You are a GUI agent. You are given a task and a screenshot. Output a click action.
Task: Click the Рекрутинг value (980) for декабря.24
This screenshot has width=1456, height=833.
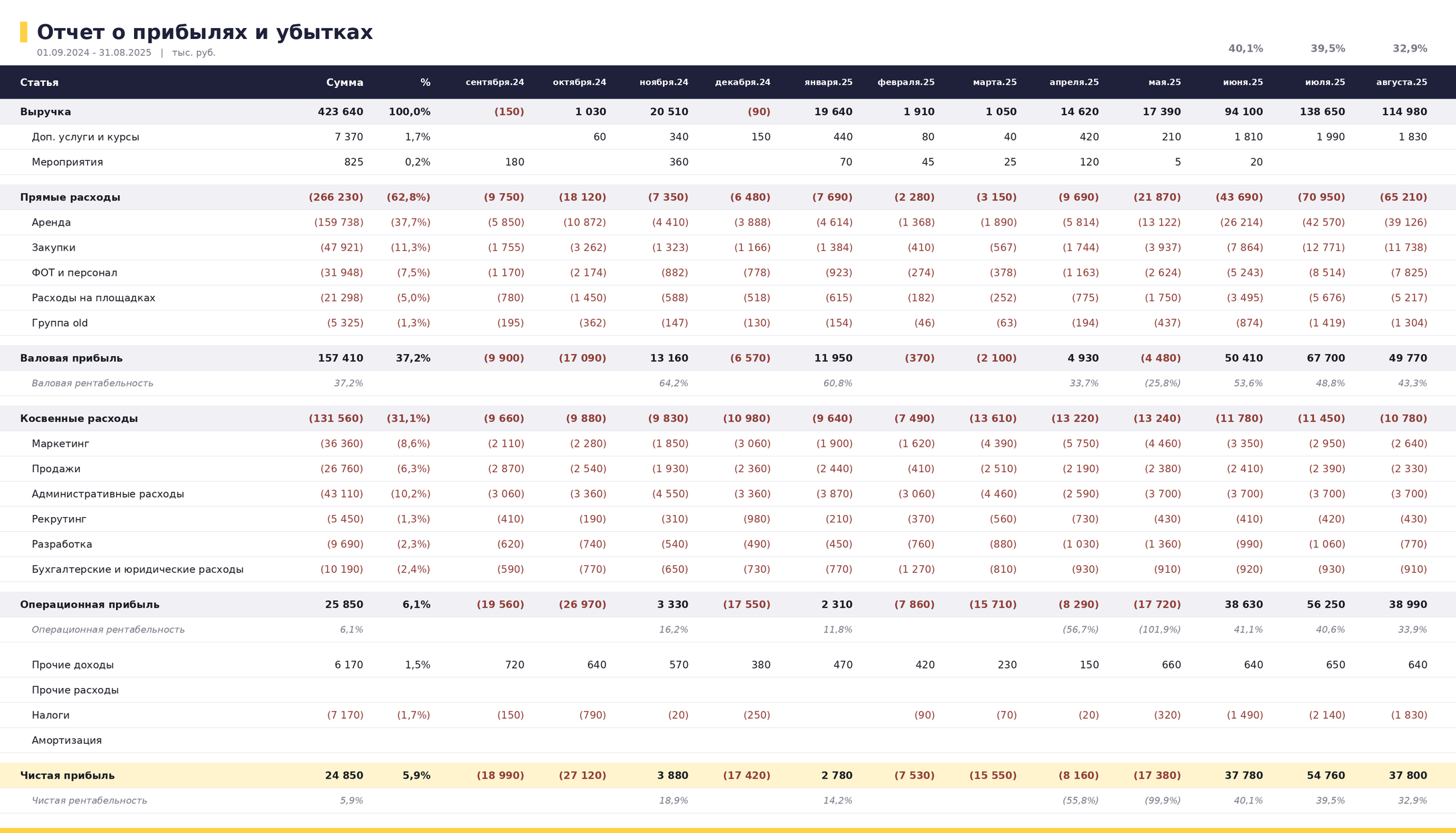(757, 519)
